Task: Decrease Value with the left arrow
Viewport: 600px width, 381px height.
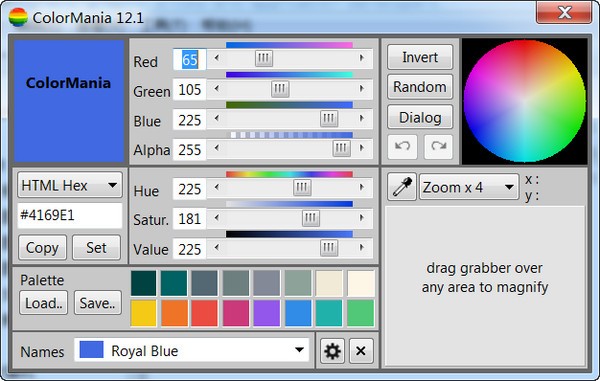Action: tap(217, 247)
